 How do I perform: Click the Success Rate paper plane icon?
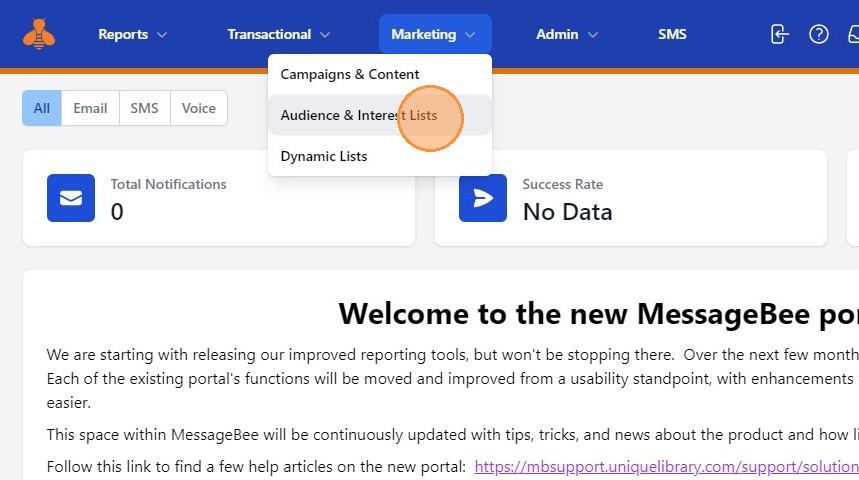(483, 198)
